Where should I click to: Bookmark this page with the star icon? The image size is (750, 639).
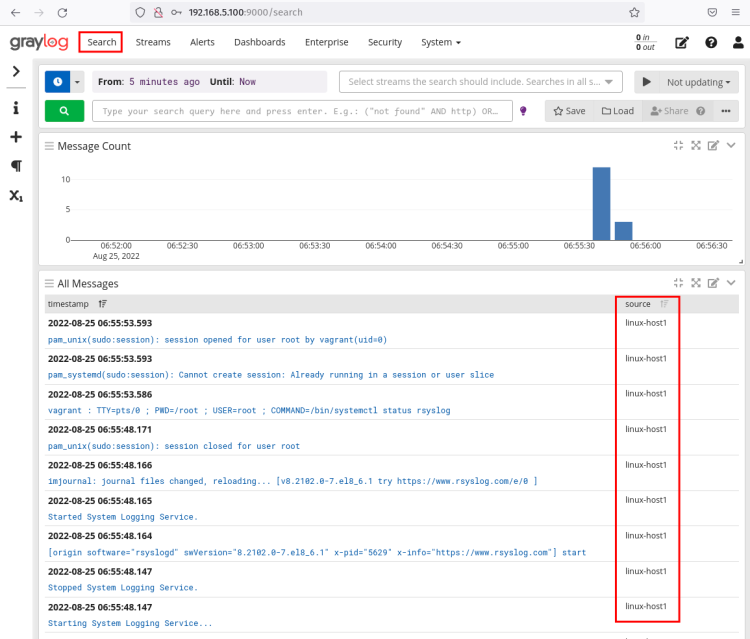pos(634,12)
